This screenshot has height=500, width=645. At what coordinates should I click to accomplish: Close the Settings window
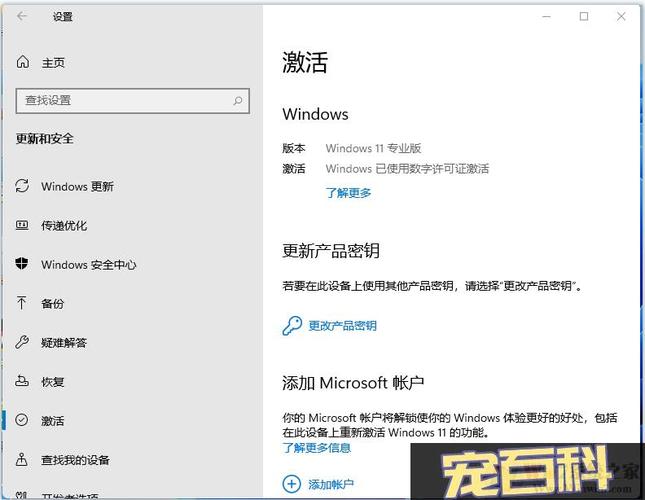coord(621,16)
